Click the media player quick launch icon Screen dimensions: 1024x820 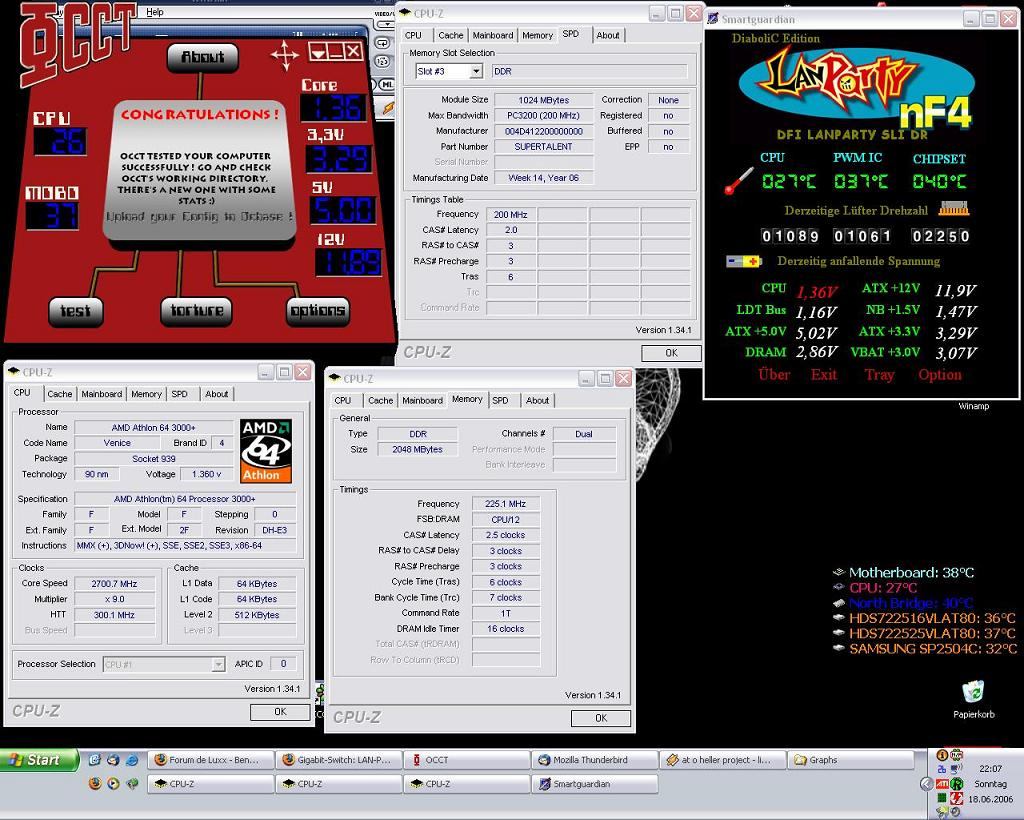[x=114, y=783]
